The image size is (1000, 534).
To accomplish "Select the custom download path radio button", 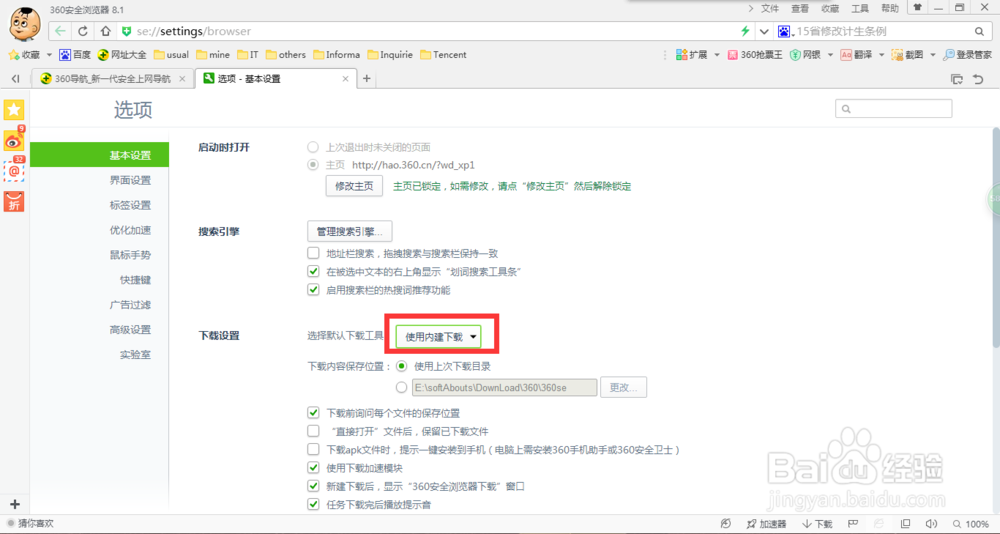I will (x=401, y=387).
